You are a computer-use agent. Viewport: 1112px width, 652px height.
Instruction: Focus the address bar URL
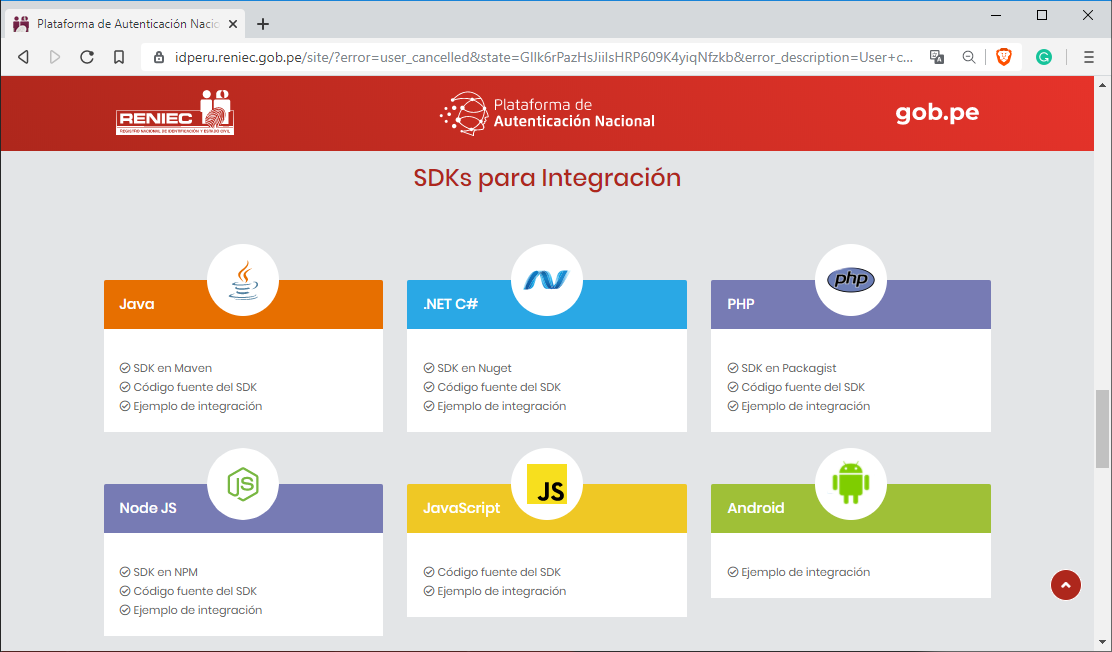point(544,57)
